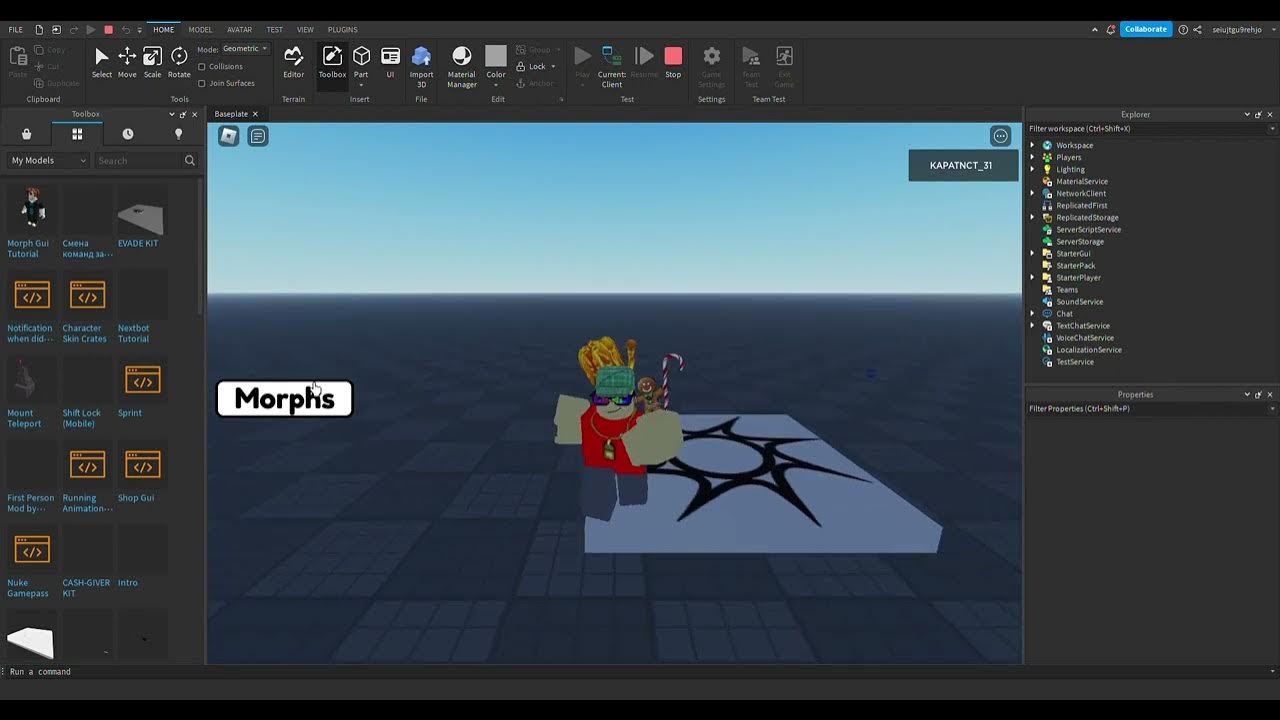Click the search magnifier in Toolbox
Screen dimensions: 1280x720
click(x=190, y=160)
